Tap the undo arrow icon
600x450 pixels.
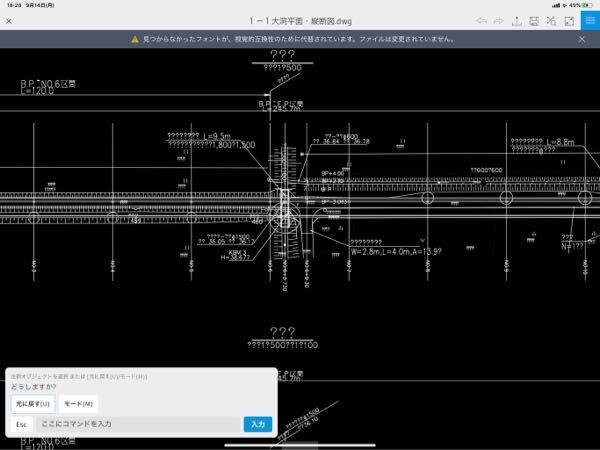(480, 20)
